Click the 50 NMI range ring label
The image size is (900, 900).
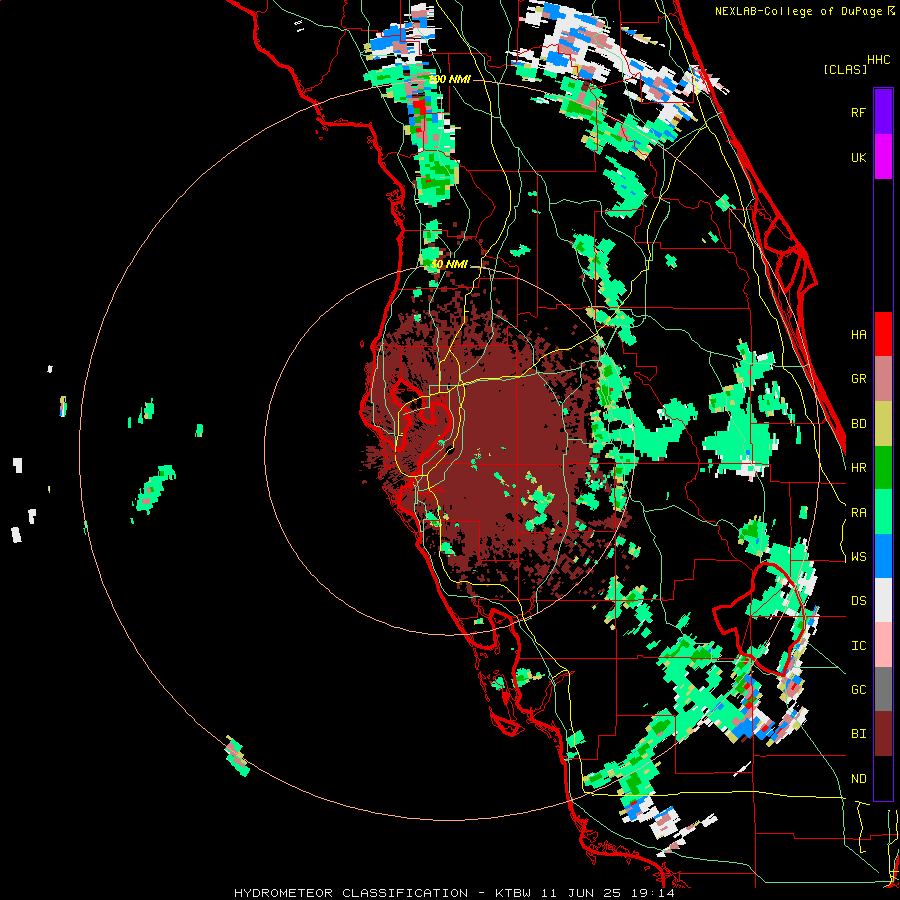(449, 264)
